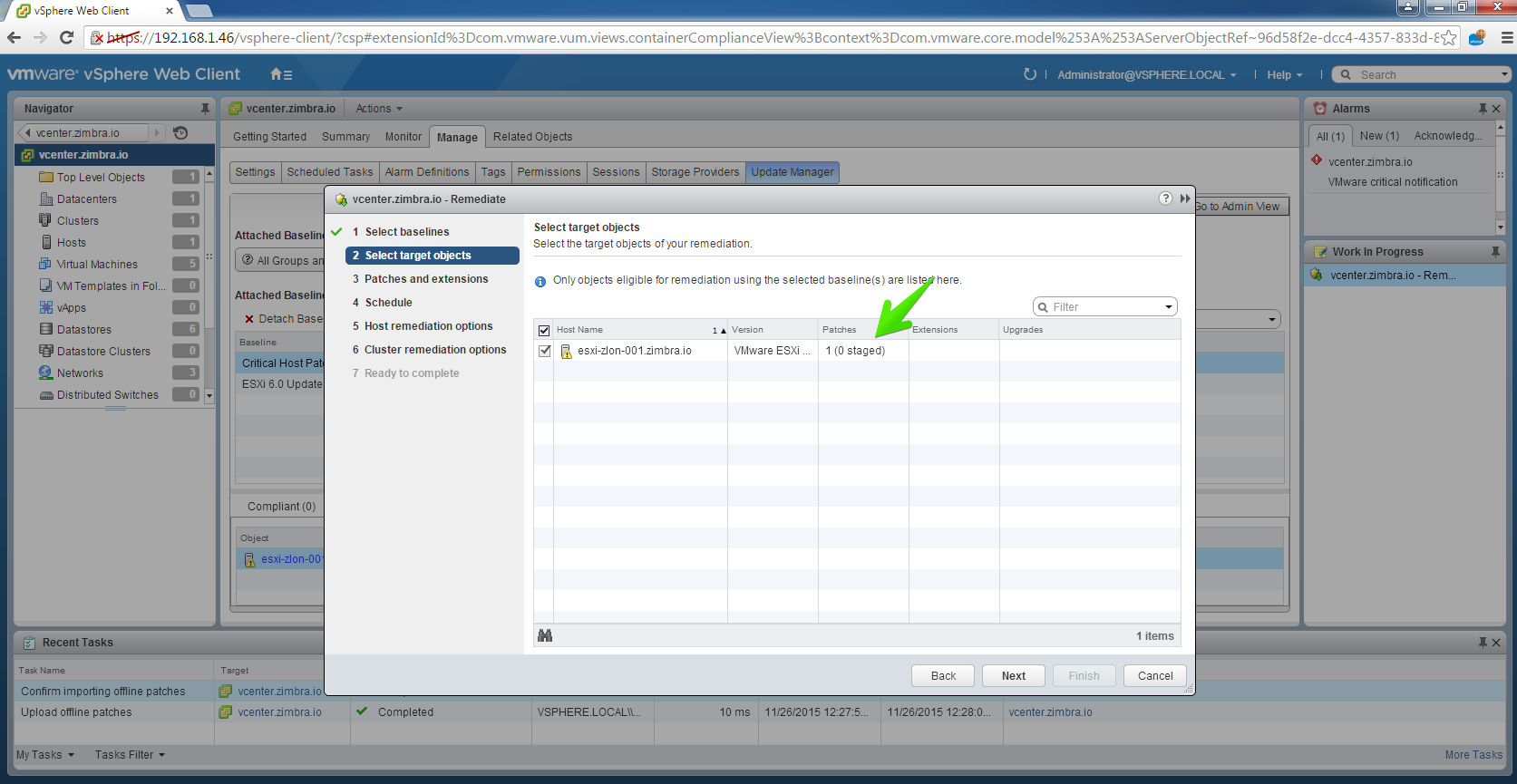
Task: Open the browser hamburger menu
Action: (1507, 38)
